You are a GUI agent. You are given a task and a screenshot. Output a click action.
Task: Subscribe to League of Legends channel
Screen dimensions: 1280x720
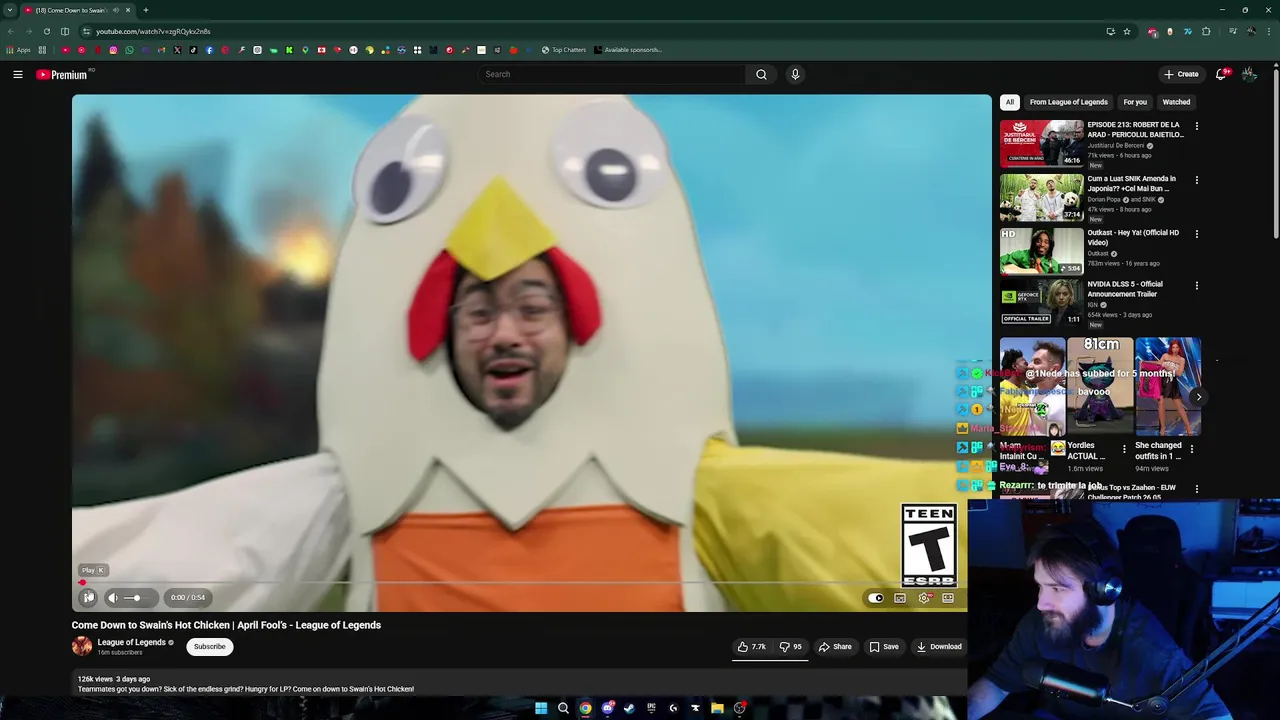210,646
